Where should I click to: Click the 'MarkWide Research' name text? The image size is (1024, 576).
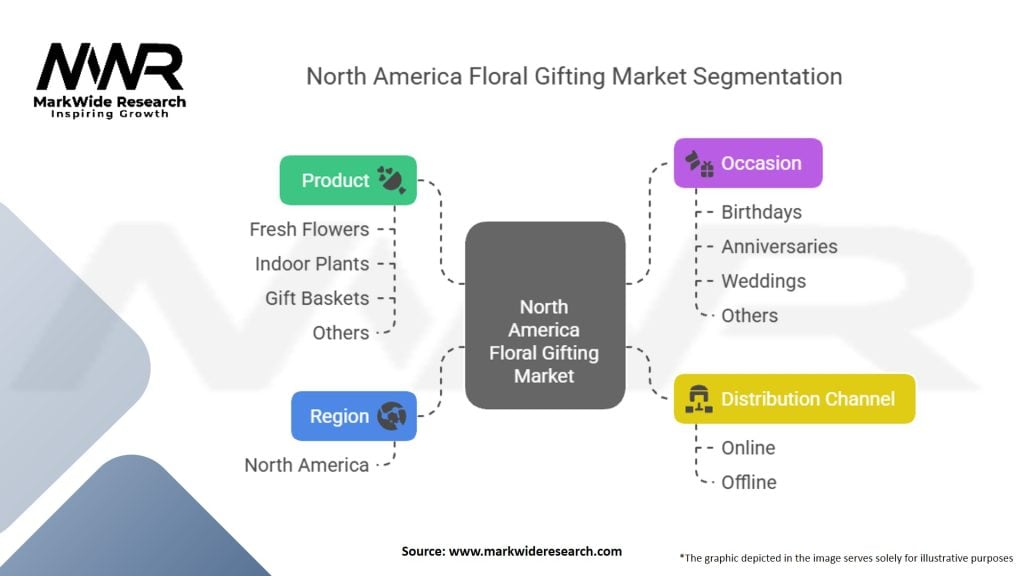(110, 102)
